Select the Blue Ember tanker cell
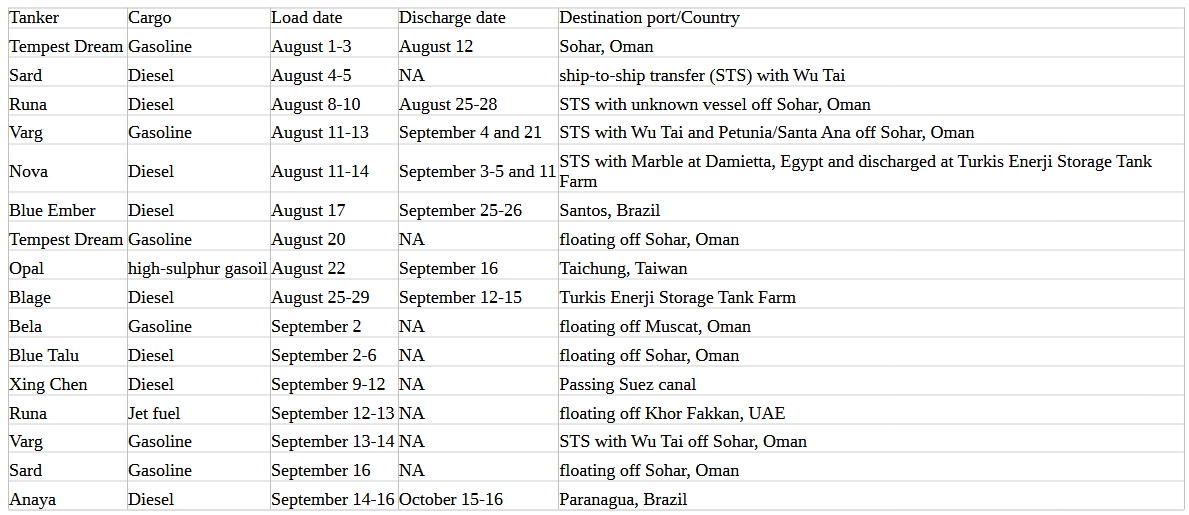 click(53, 211)
